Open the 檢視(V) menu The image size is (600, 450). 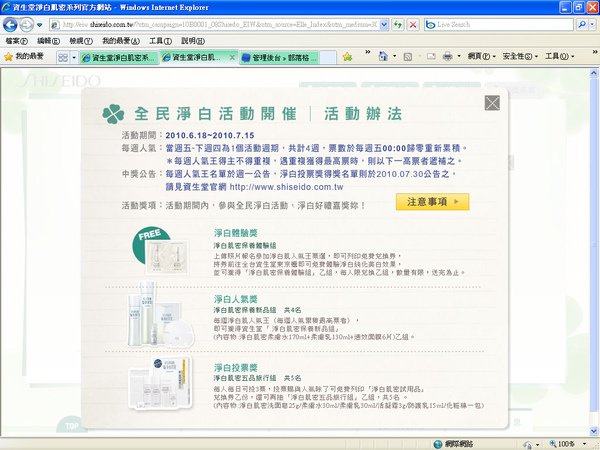(x=81, y=41)
